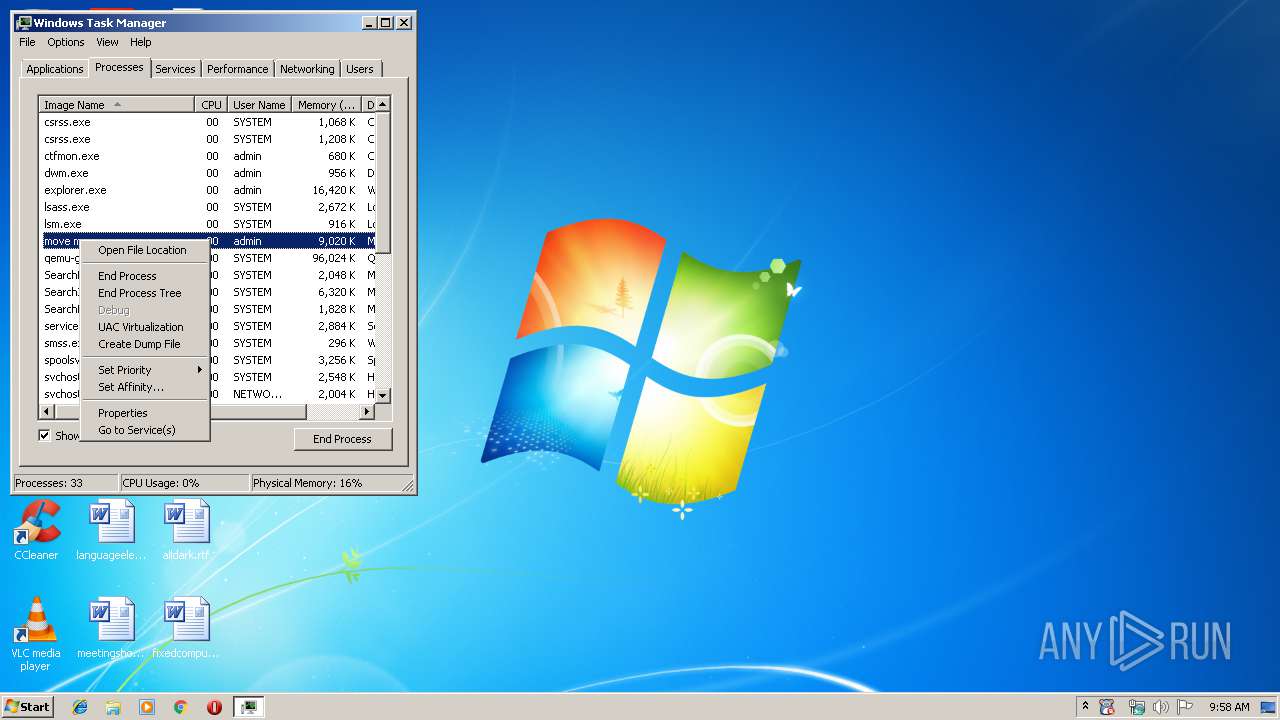Select the lsm.exe process row
The width and height of the screenshot is (1280, 720).
(207, 224)
